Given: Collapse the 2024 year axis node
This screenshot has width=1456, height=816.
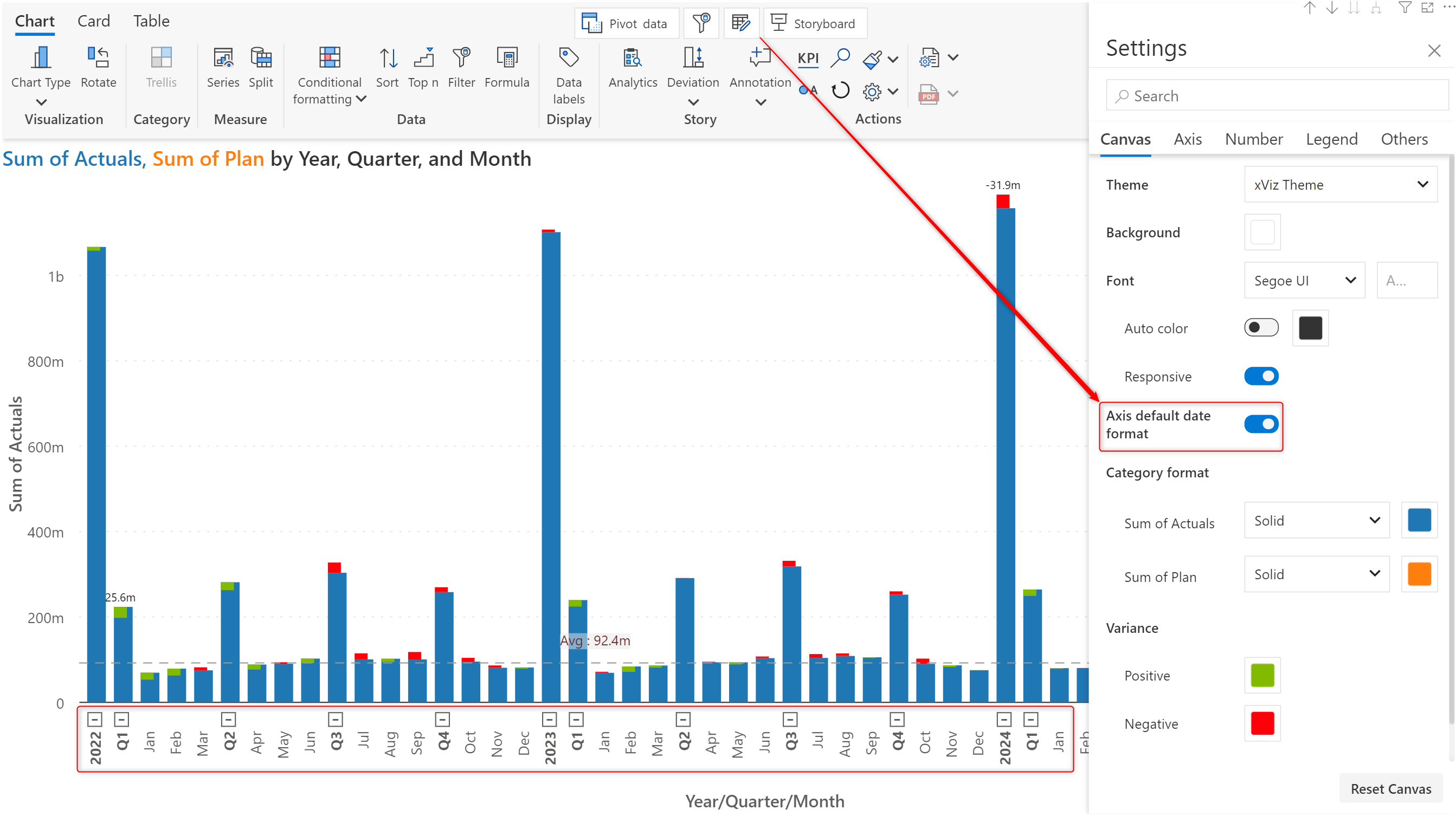Looking at the screenshot, I should 1004,720.
